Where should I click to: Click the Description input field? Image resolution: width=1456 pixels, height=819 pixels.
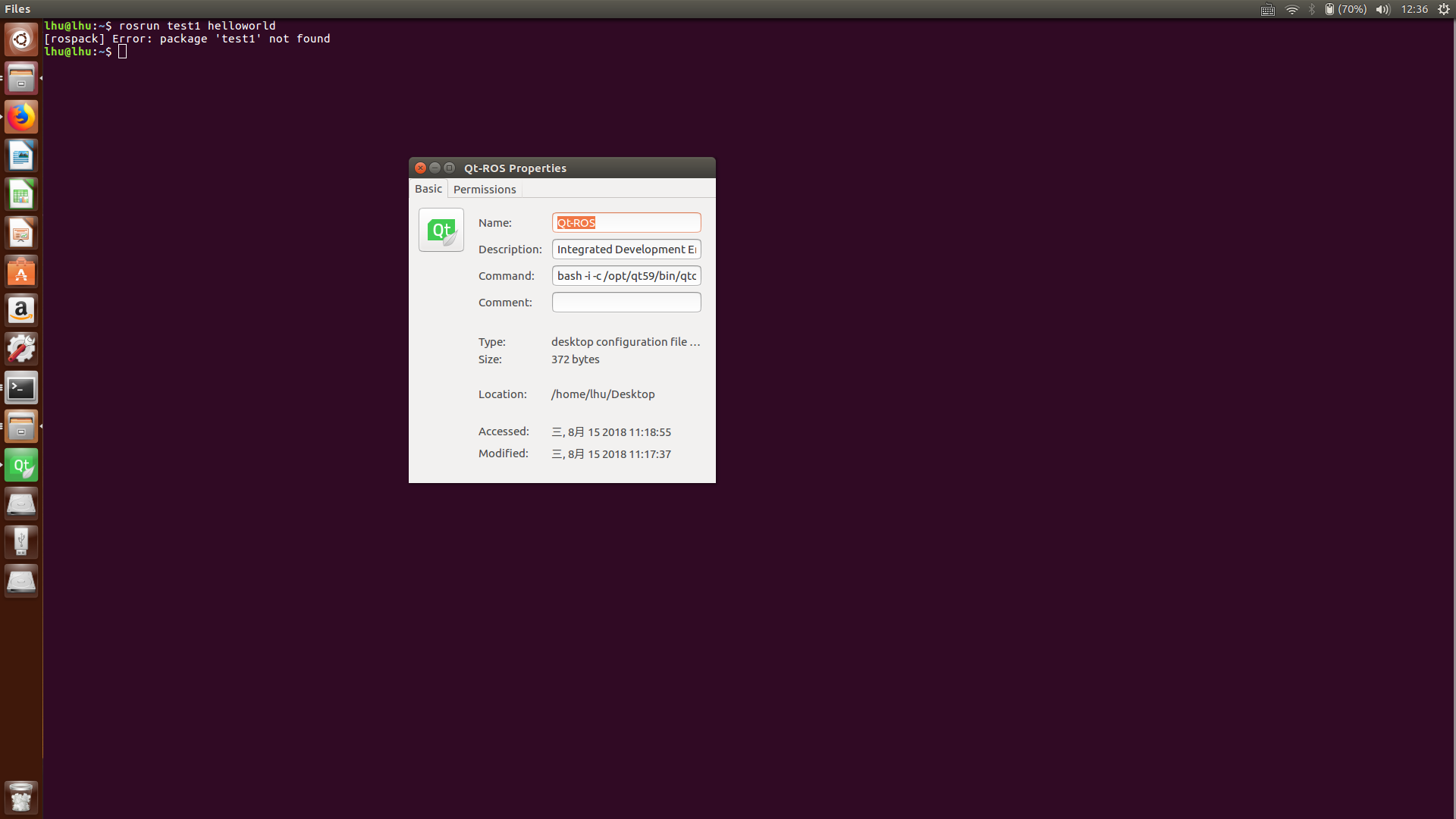click(626, 249)
